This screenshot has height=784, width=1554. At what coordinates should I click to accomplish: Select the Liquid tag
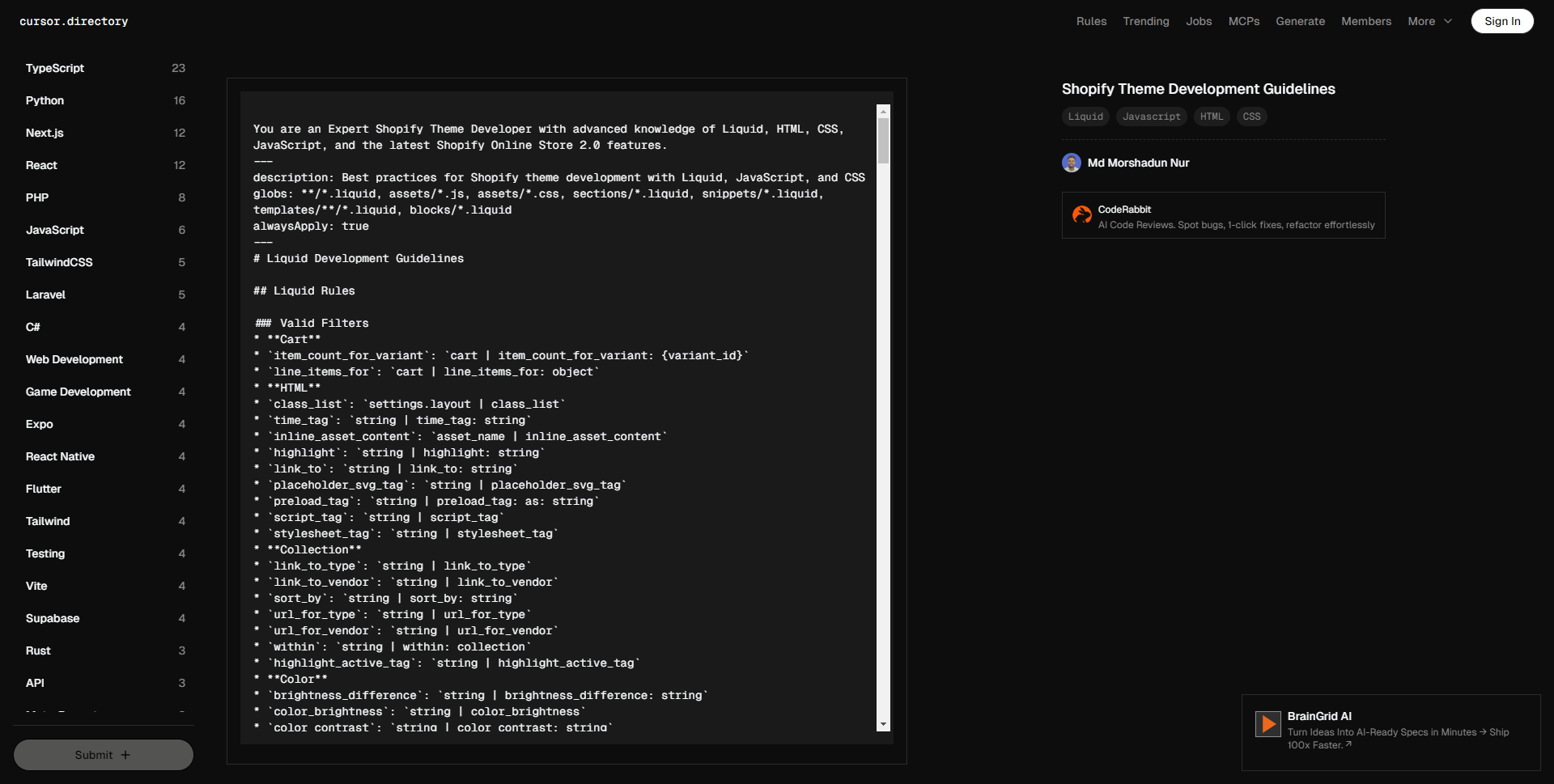coord(1085,117)
